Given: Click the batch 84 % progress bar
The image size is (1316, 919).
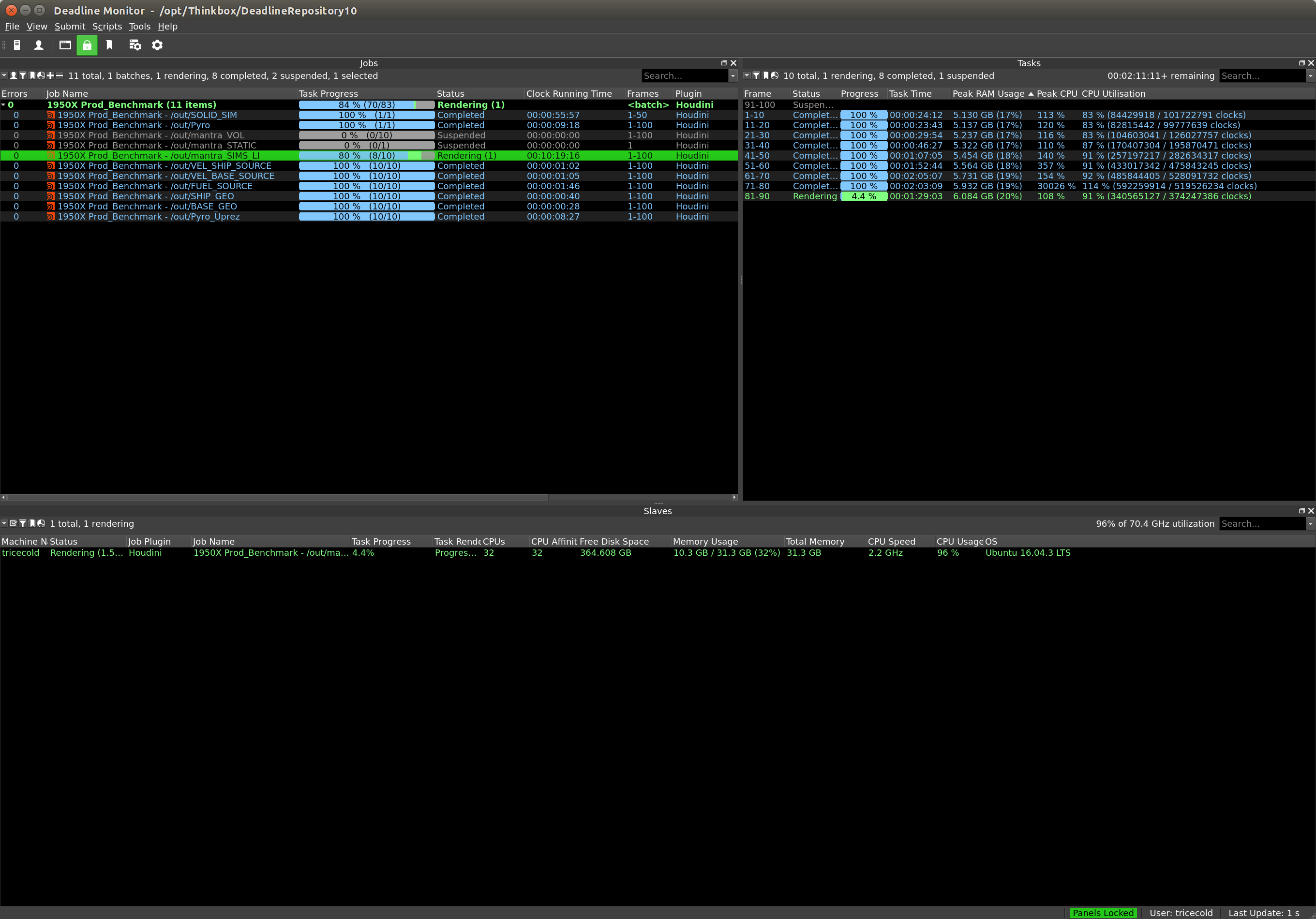Looking at the screenshot, I should pos(367,105).
